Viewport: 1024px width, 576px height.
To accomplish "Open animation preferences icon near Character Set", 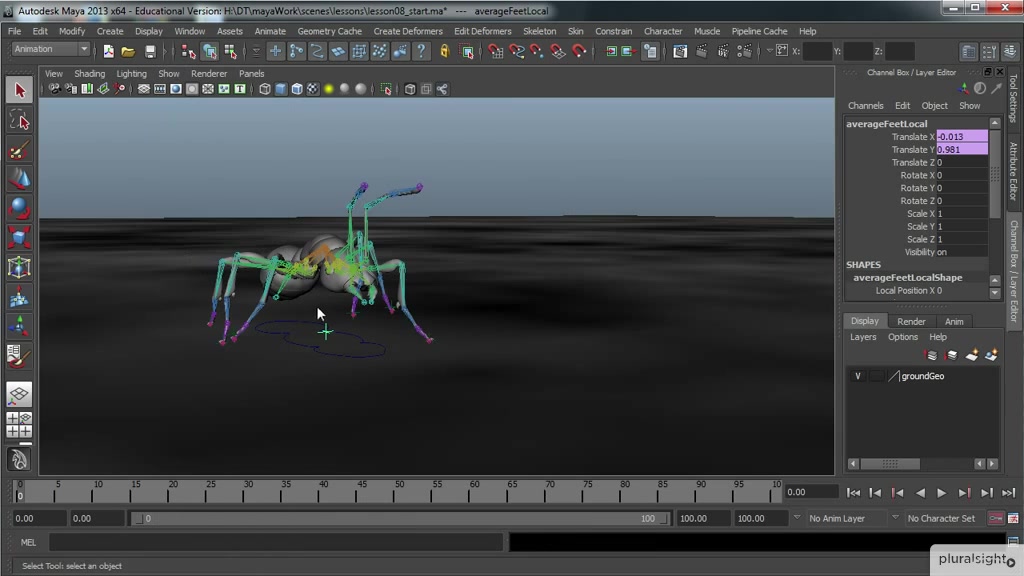I will (1014, 518).
